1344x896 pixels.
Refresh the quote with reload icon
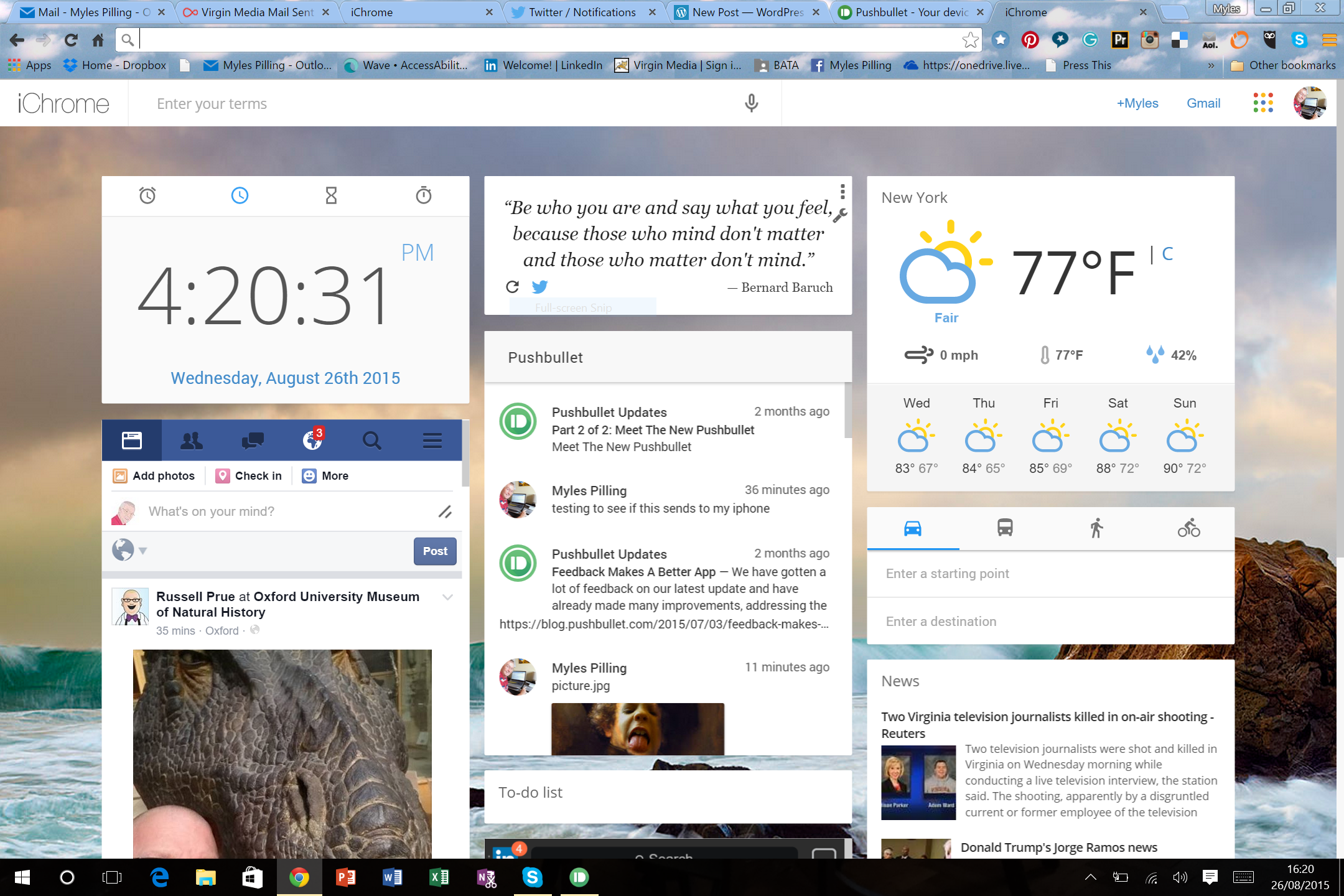512,287
